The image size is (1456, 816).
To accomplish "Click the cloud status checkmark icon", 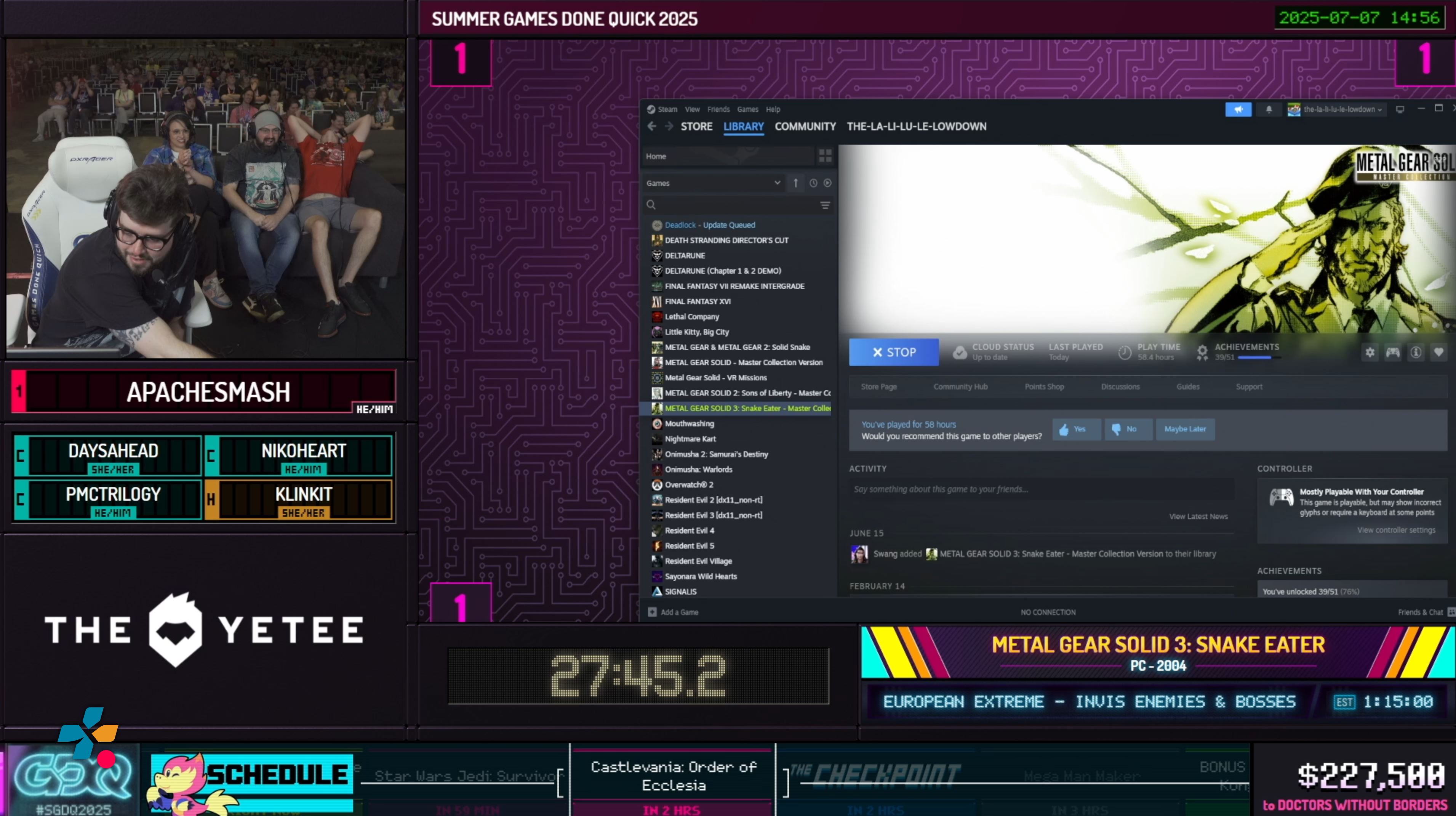I will (x=959, y=353).
